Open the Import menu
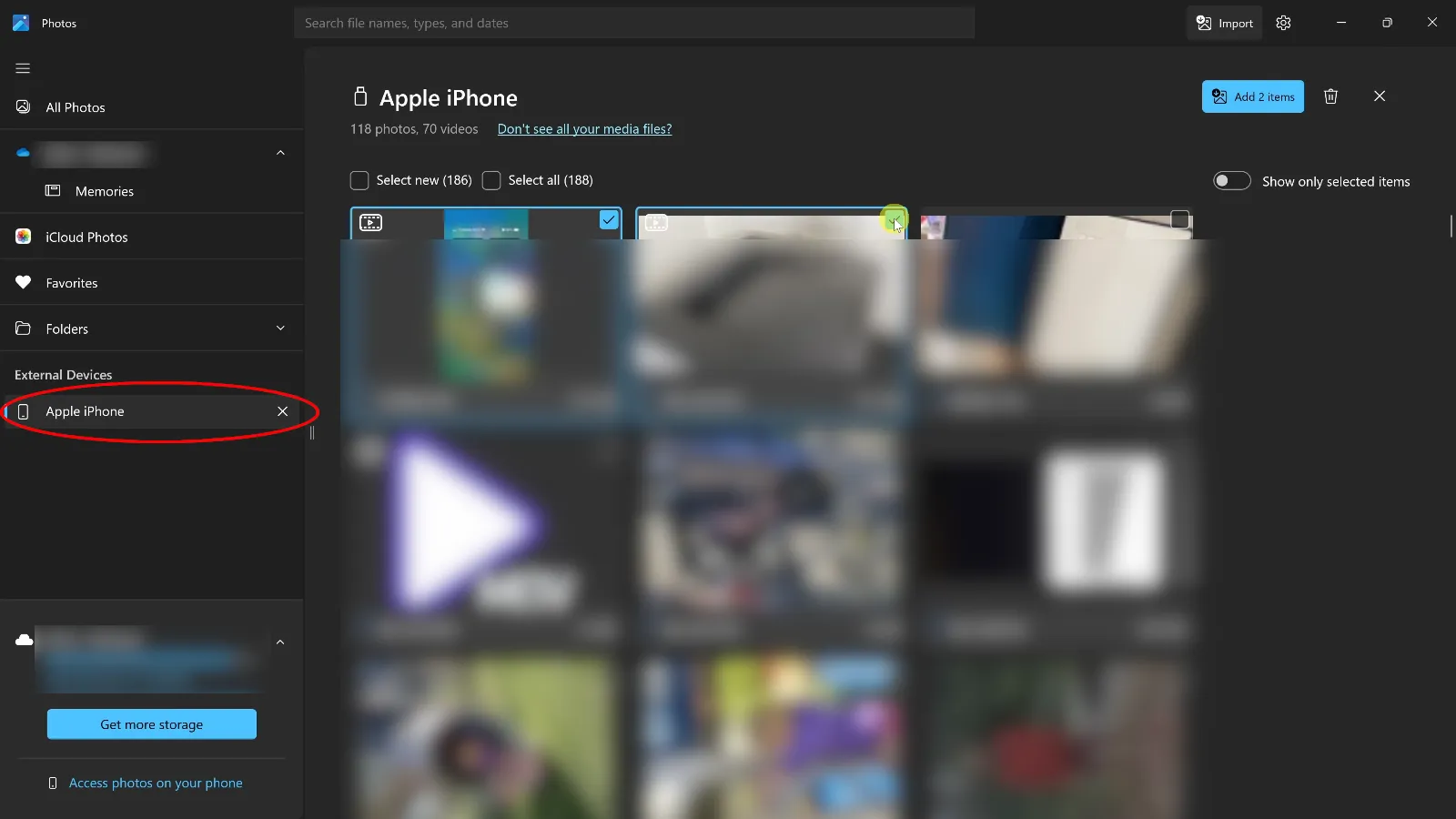The height and width of the screenshot is (819, 1456). pyautogui.click(x=1224, y=23)
